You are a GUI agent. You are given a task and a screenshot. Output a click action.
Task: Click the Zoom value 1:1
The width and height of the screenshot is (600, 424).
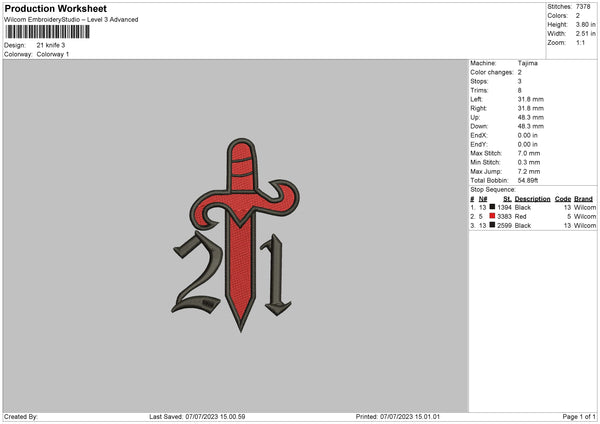coord(580,42)
